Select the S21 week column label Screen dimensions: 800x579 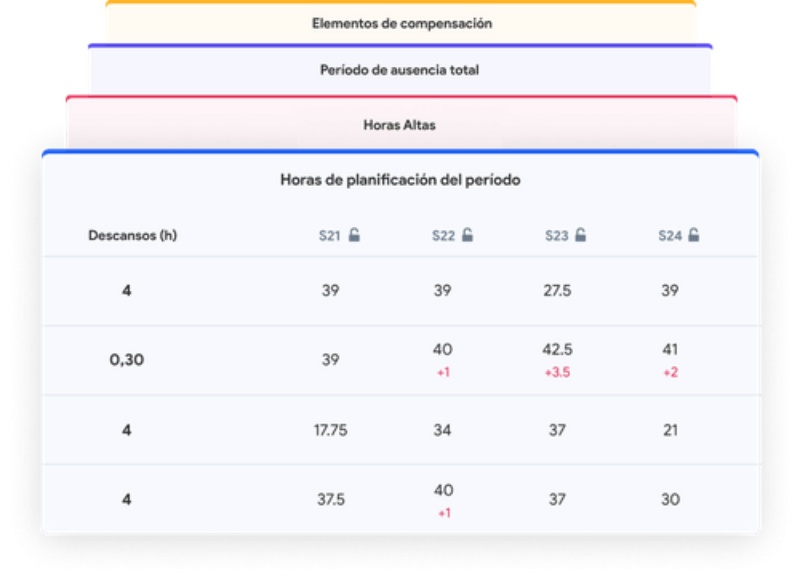click(x=329, y=236)
